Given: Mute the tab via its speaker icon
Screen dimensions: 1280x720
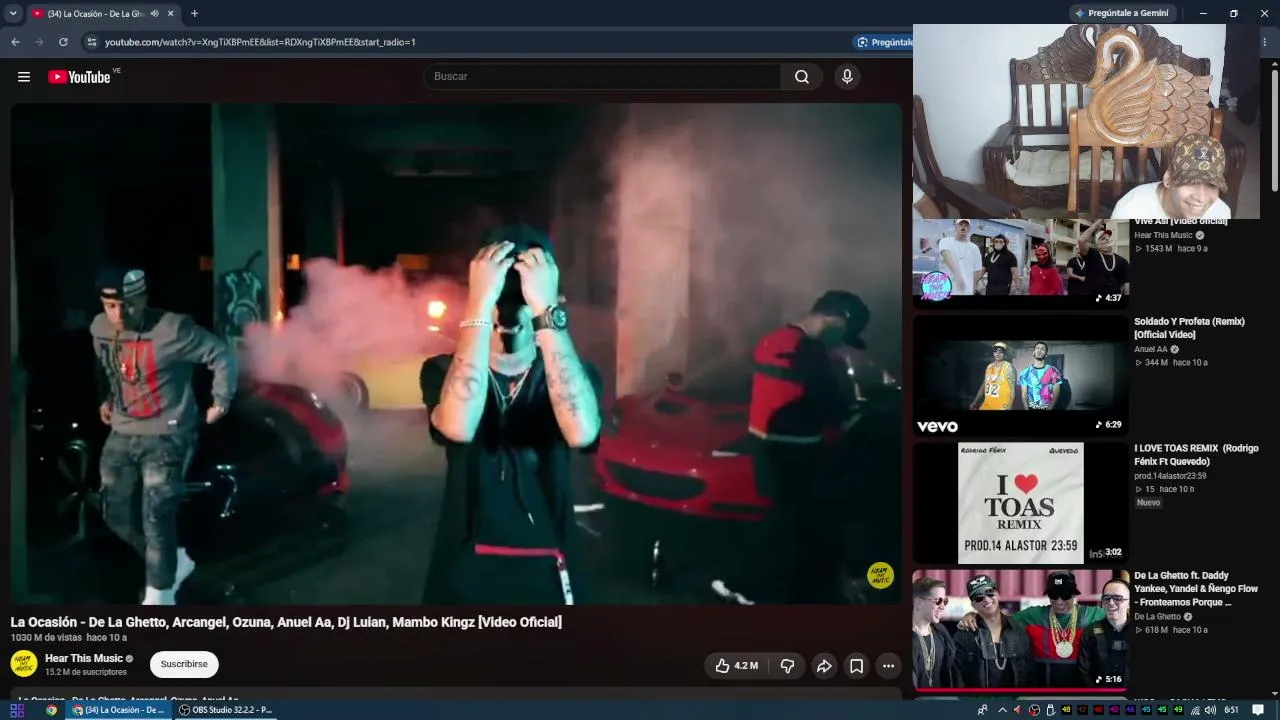Looking at the screenshot, I should point(154,14).
